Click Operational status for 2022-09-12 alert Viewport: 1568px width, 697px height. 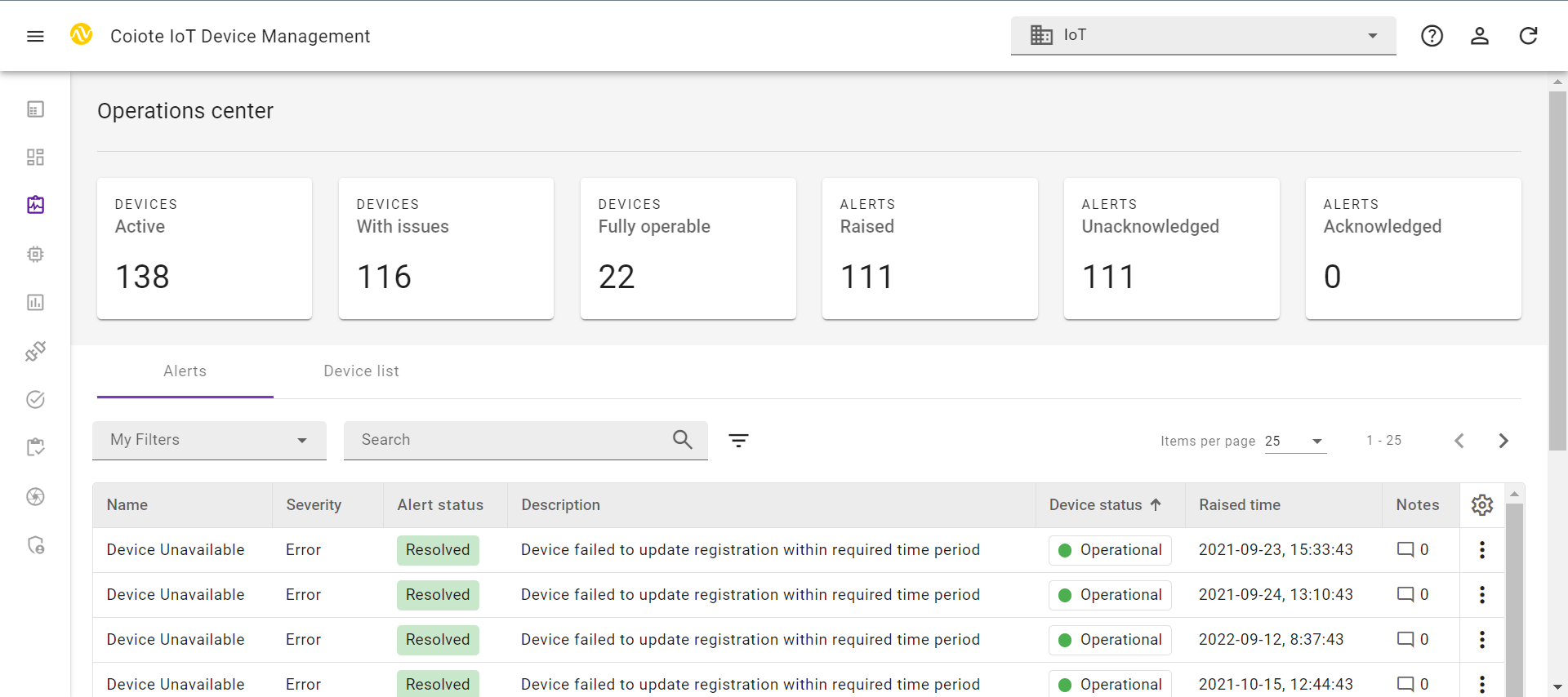1110,640
